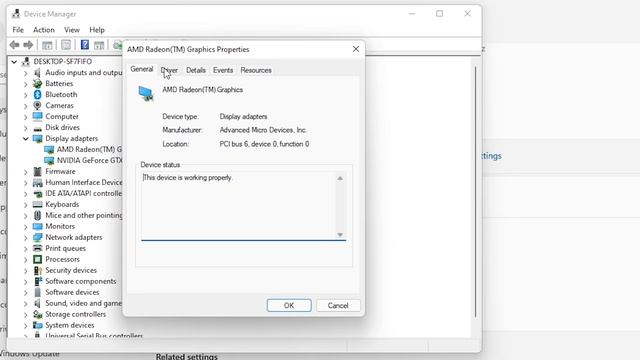Click the Batteries category icon
Image resolution: width=640 pixels, height=360 pixels.
click(x=38, y=83)
